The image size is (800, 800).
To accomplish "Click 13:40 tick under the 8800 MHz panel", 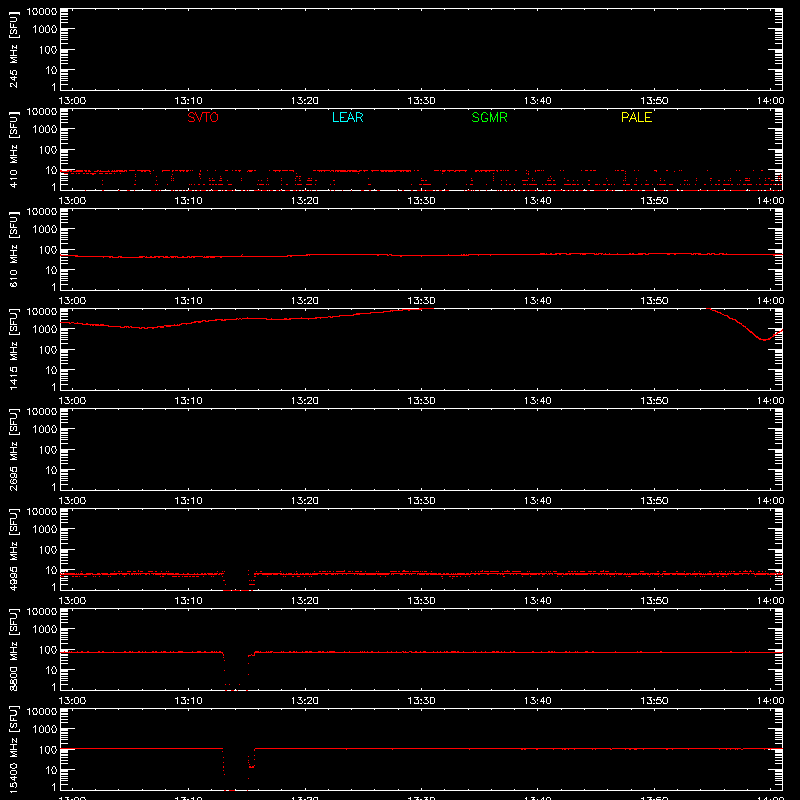I will [x=537, y=701].
